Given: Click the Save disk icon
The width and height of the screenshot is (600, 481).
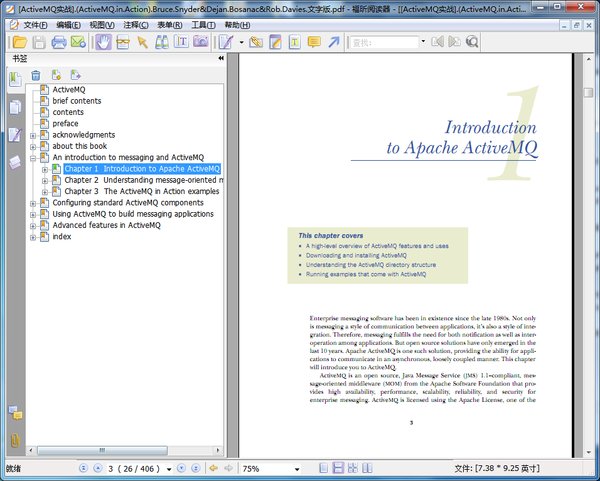Looking at the screenshot, I should click(x=38, y=42).
